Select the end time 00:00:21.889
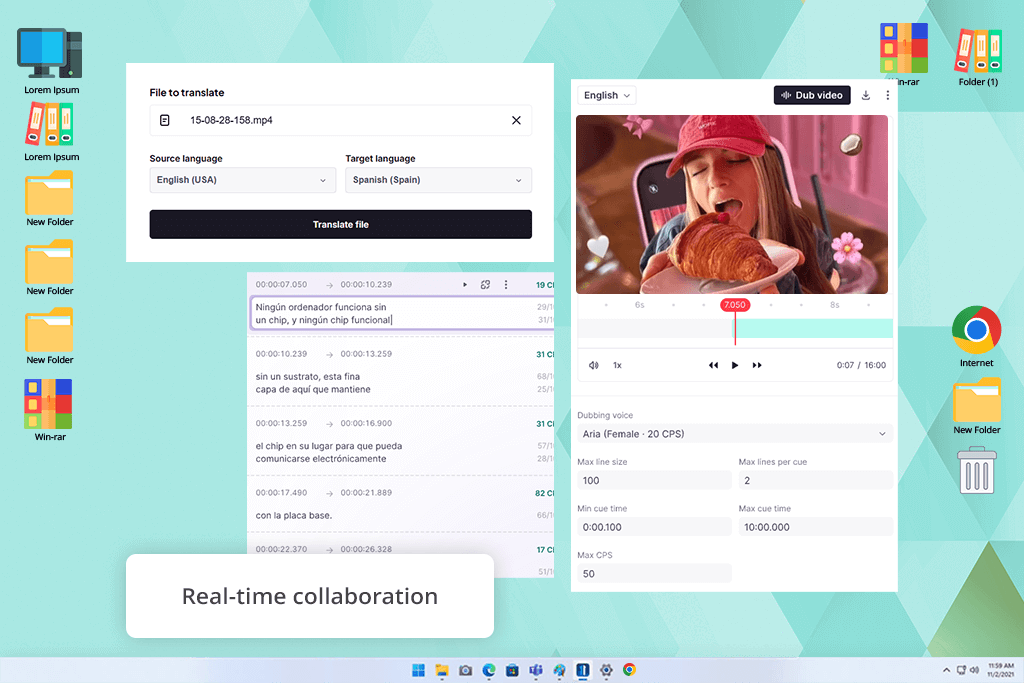Screen dimensions: 1024x683 366,492
